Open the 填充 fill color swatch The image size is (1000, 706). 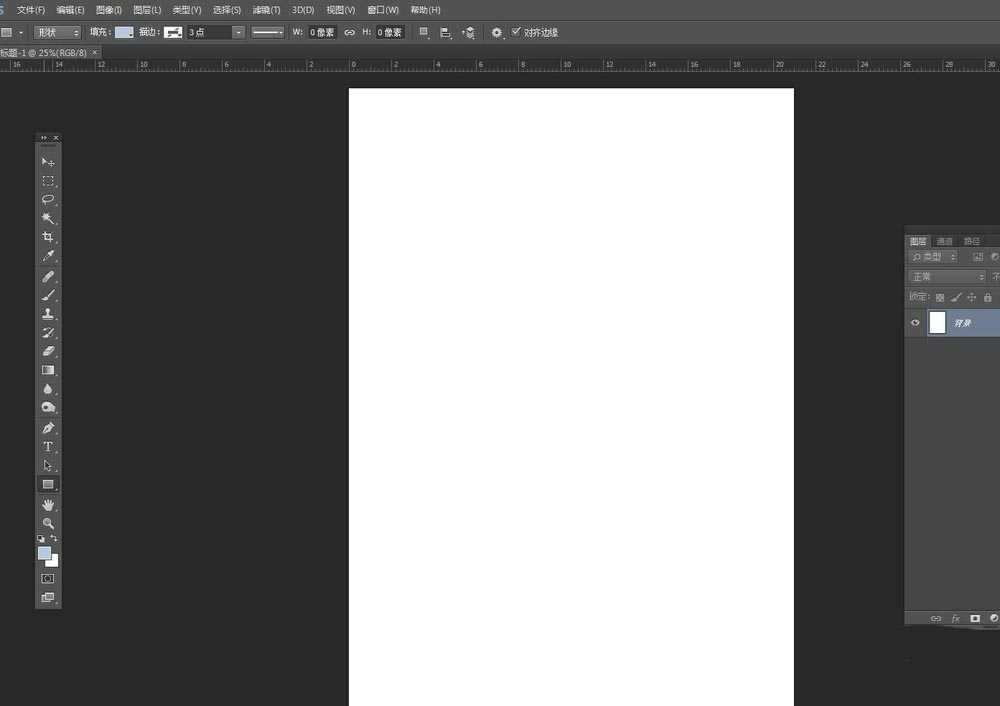[124, 33]
